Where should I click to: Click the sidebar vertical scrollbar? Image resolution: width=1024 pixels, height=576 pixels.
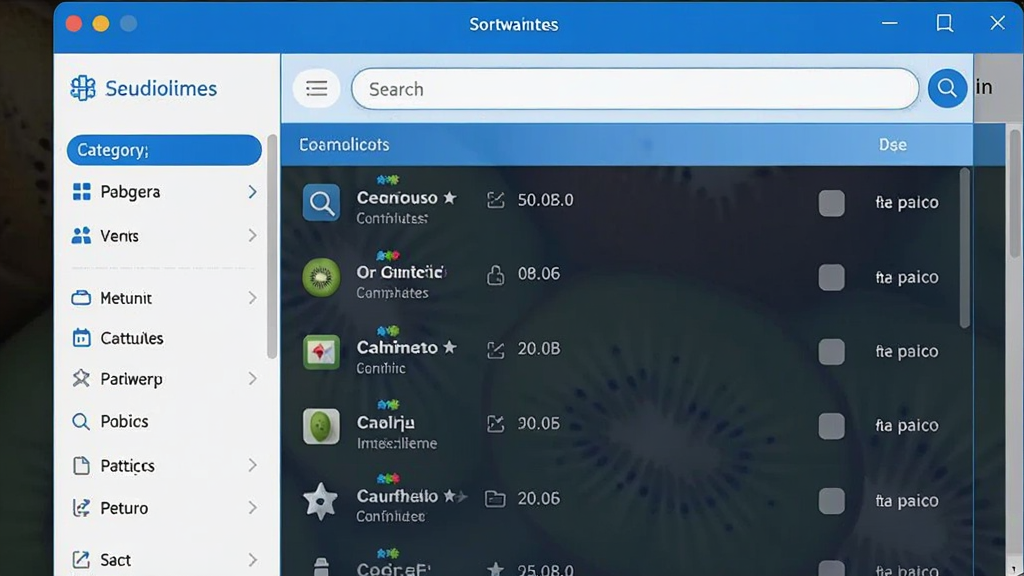(x=272, y=247)
